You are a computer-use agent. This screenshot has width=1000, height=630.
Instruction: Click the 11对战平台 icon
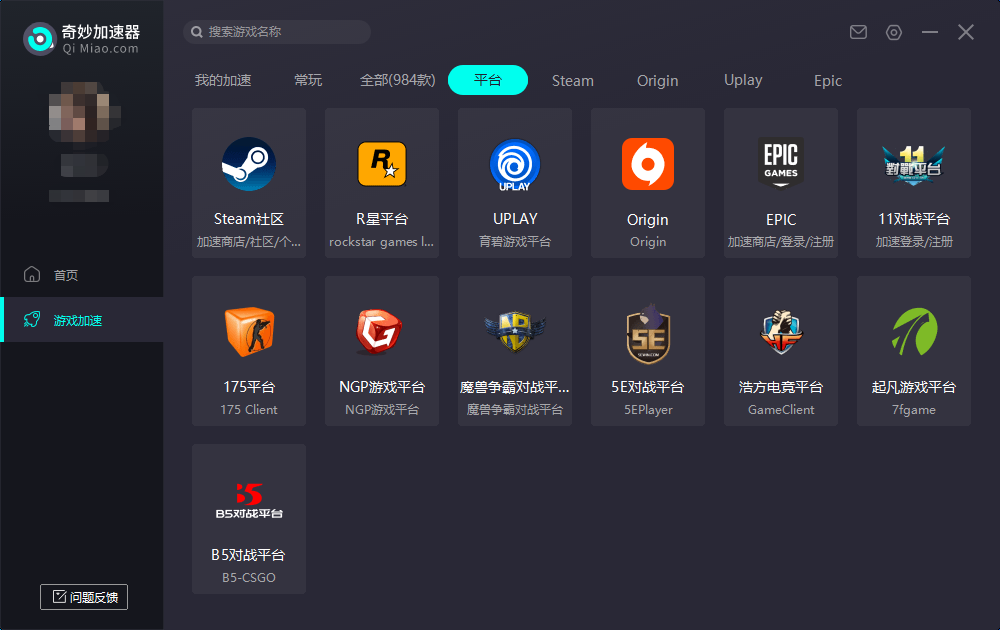(913, 164)
